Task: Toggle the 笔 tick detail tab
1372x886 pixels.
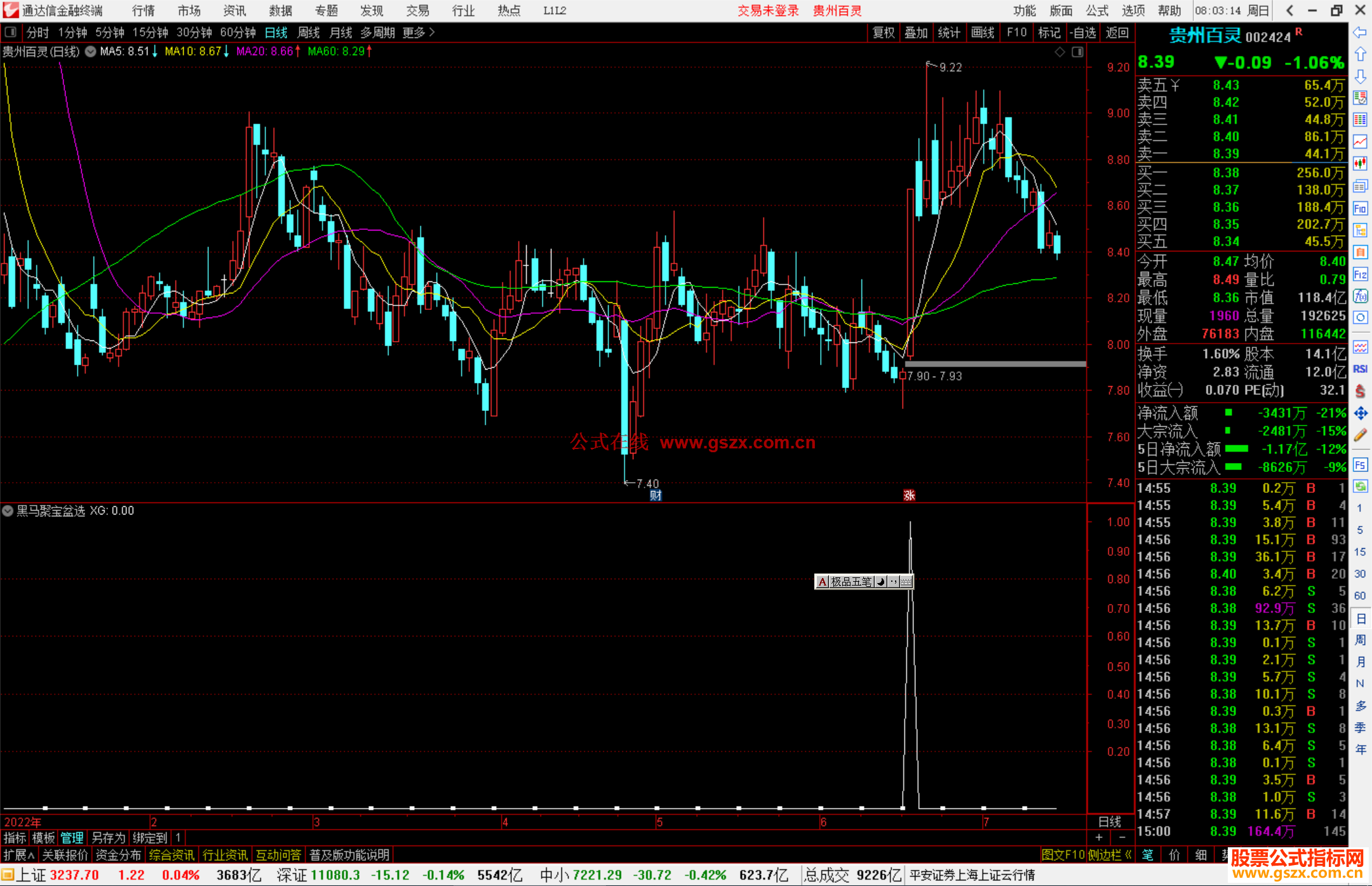Action: point(1147,855)
